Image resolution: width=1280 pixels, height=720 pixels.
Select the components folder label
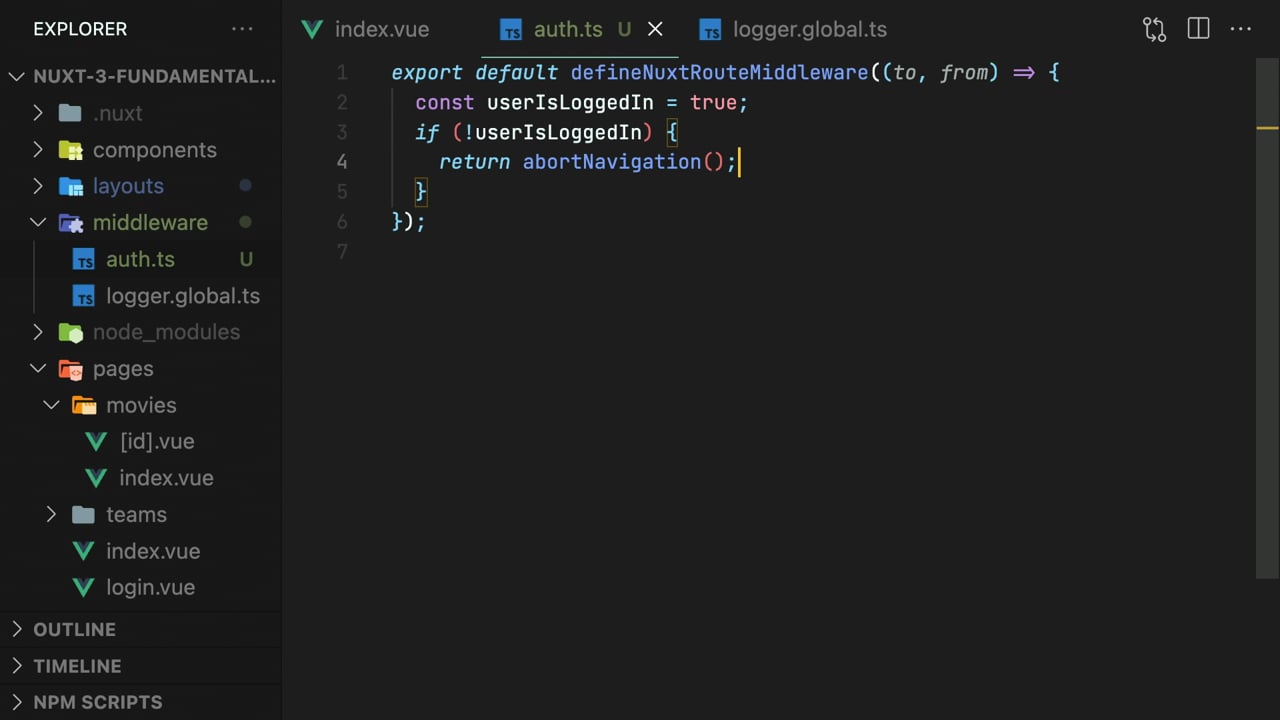pos(155,150)
